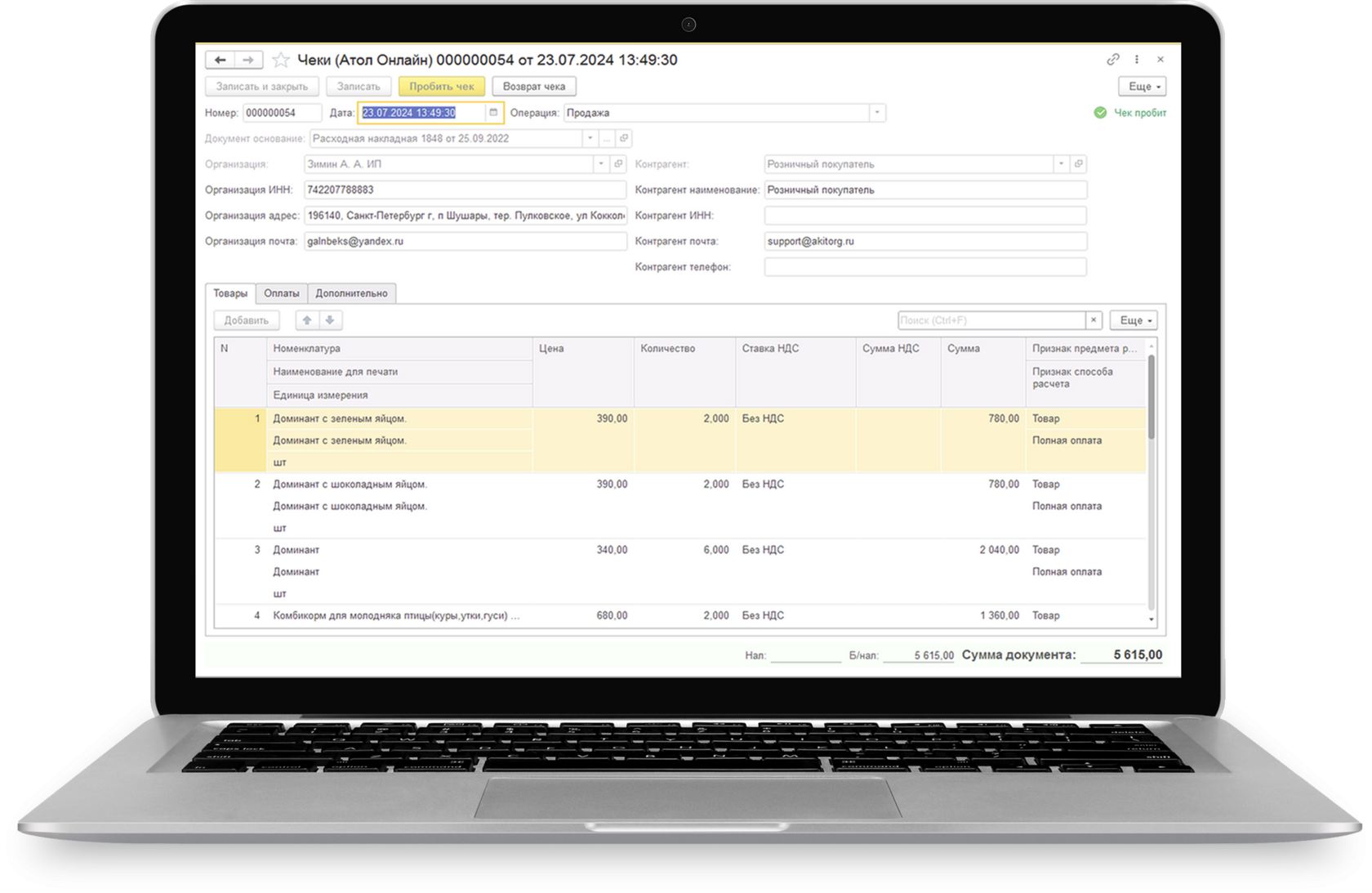This screenshot has width=1372, height=893.
Task: Open the calendar picker next to Дата
Action: (493, 113)
